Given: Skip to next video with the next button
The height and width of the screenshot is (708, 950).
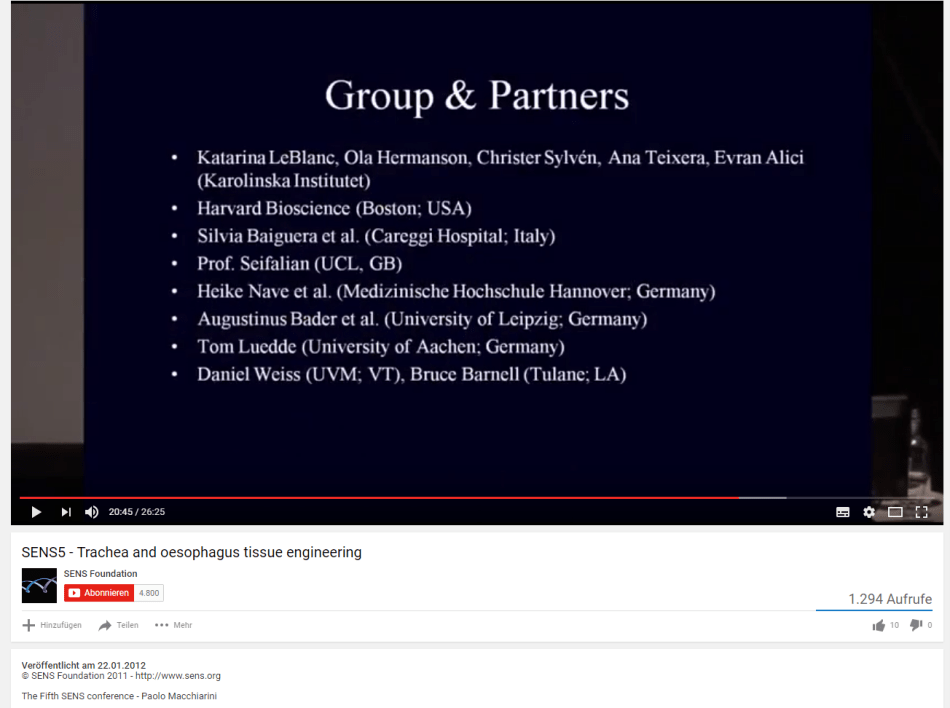Looking at the screenshot, I should tap(66, 512).
